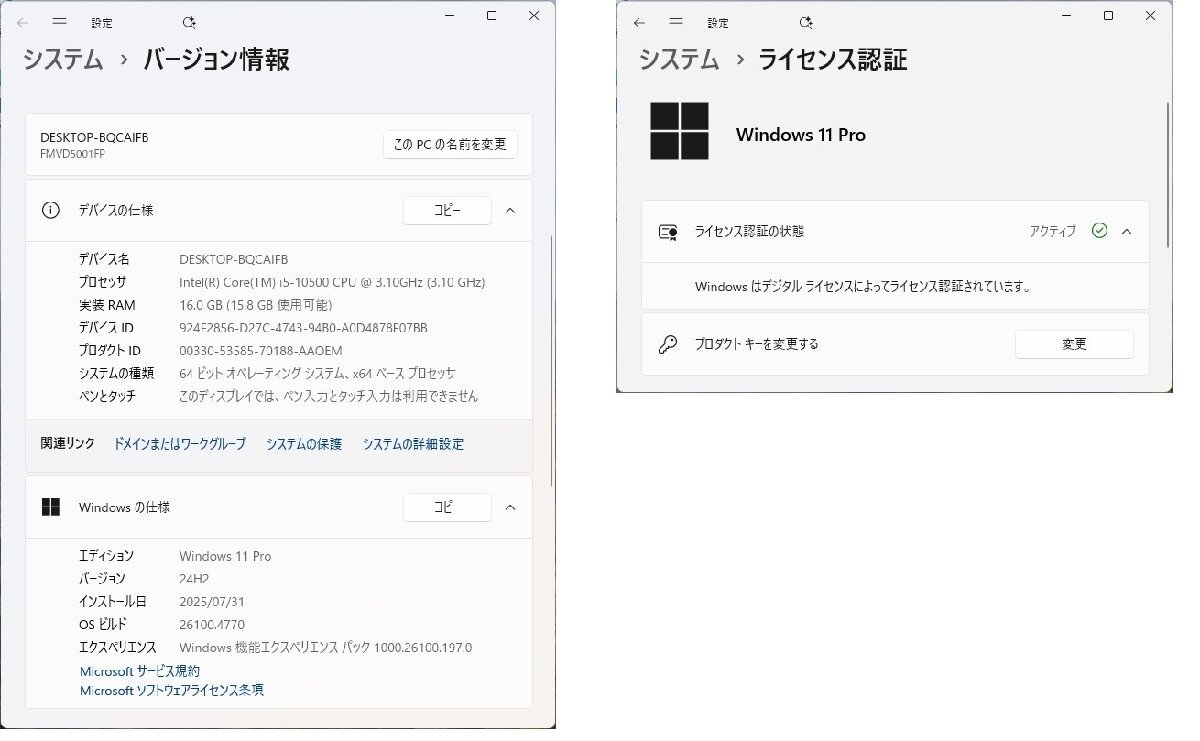Copy Windows specifications with コピー button
Screen dimensions: 1200x741
(447, 507)
